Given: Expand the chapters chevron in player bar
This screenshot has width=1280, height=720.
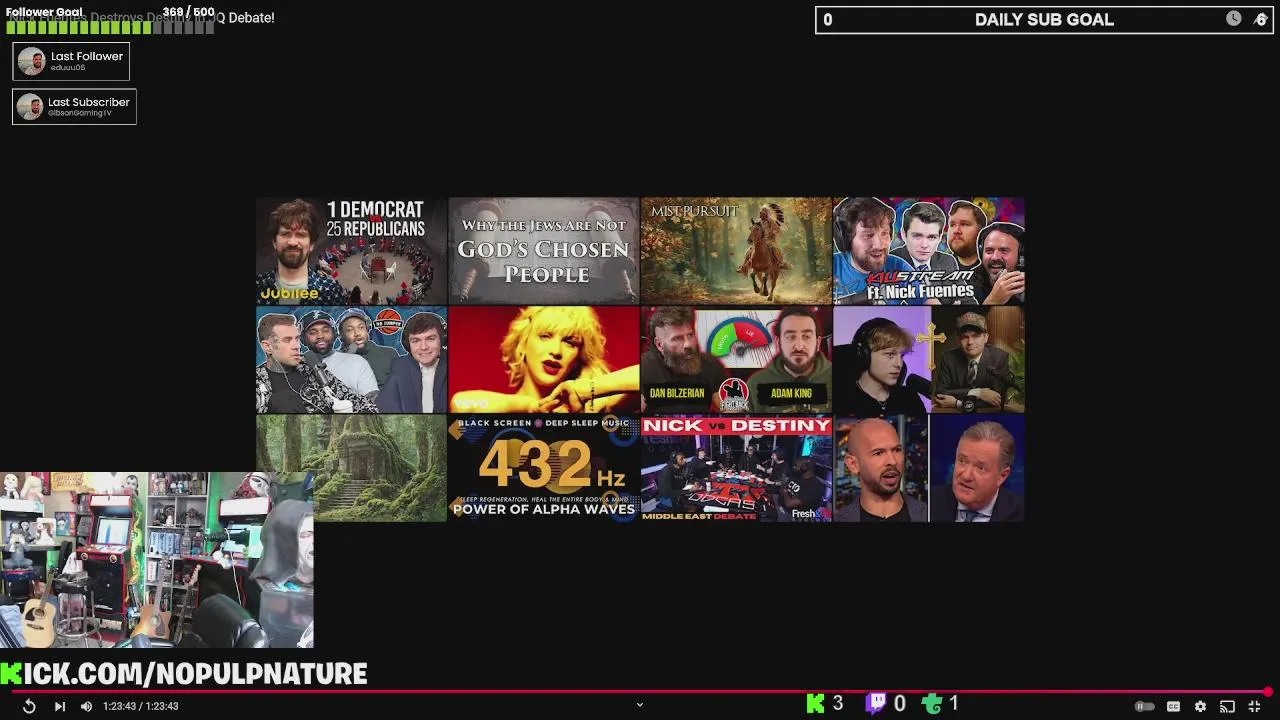Looking at the screenshot, I should pyautogui.click(x=640, y=705).
